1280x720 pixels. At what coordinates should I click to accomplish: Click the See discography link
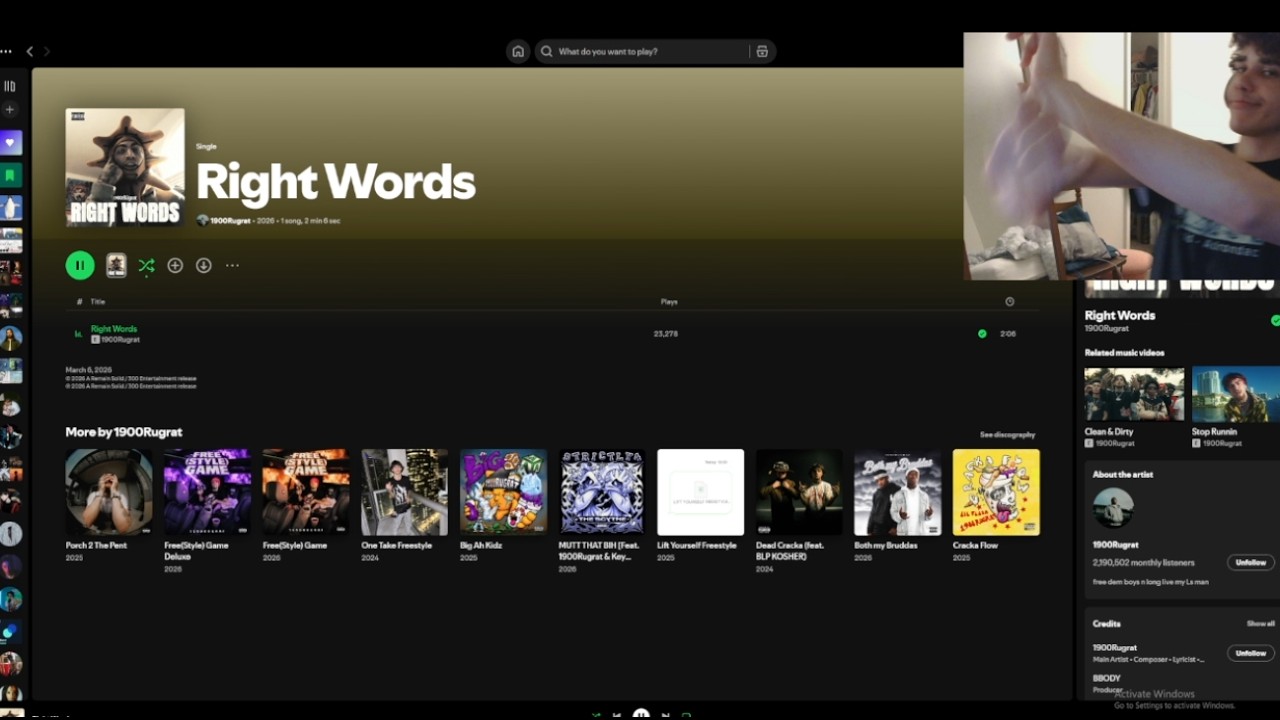point(1007,435)
